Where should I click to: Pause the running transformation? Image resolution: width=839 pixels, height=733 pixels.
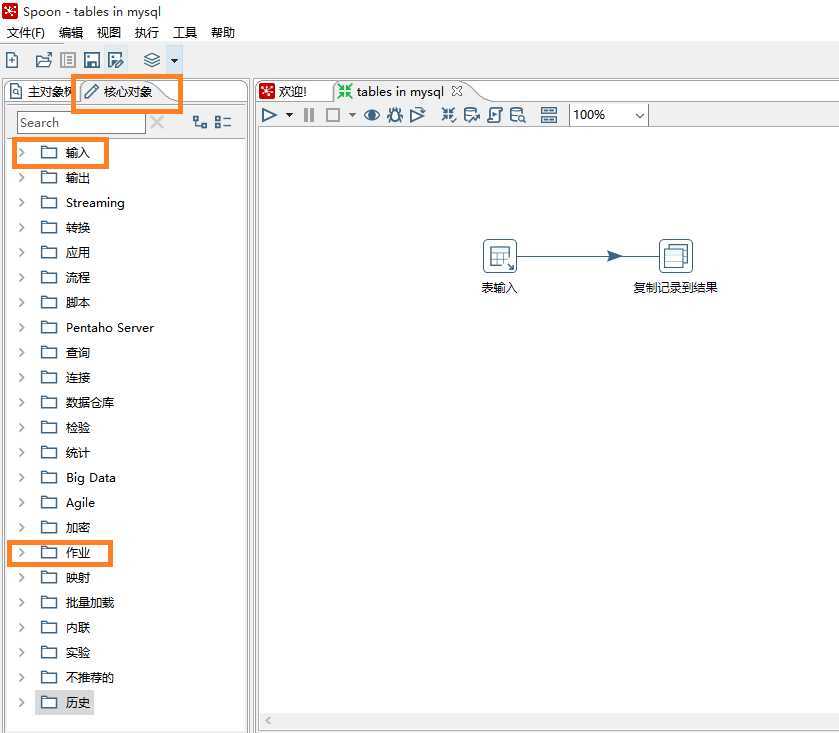click(x=309, y=115)
